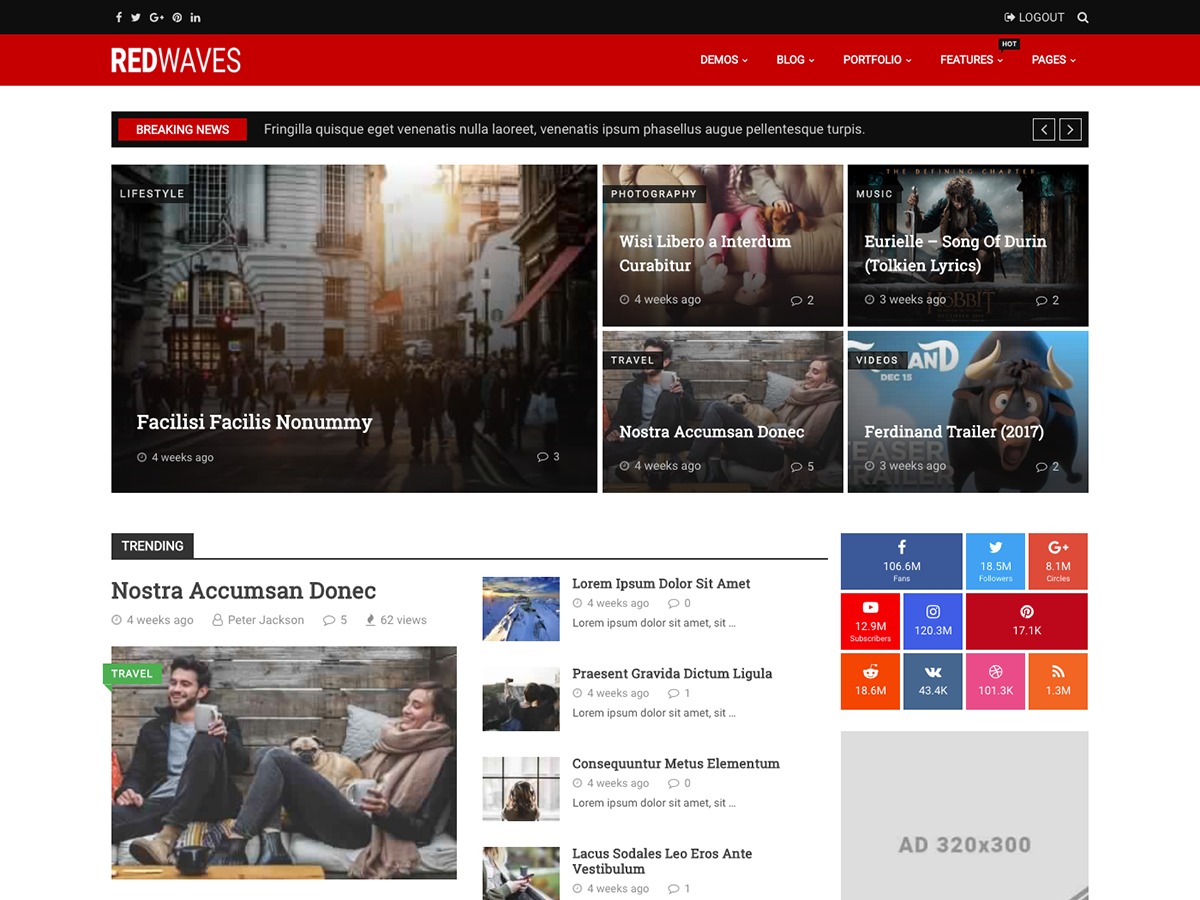Click the LOGOUT link

[x=1034, y=17]
